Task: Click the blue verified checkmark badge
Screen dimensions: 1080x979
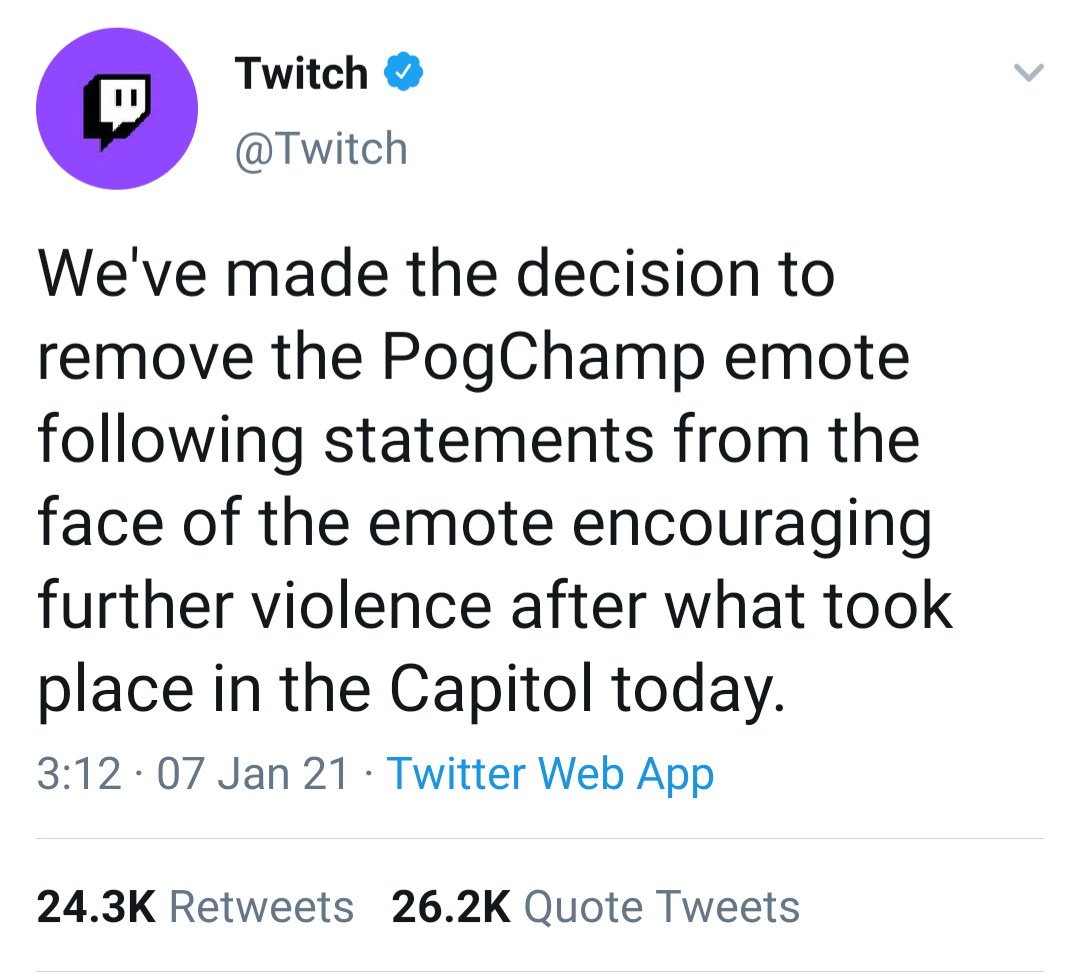Action: (405, 74)
